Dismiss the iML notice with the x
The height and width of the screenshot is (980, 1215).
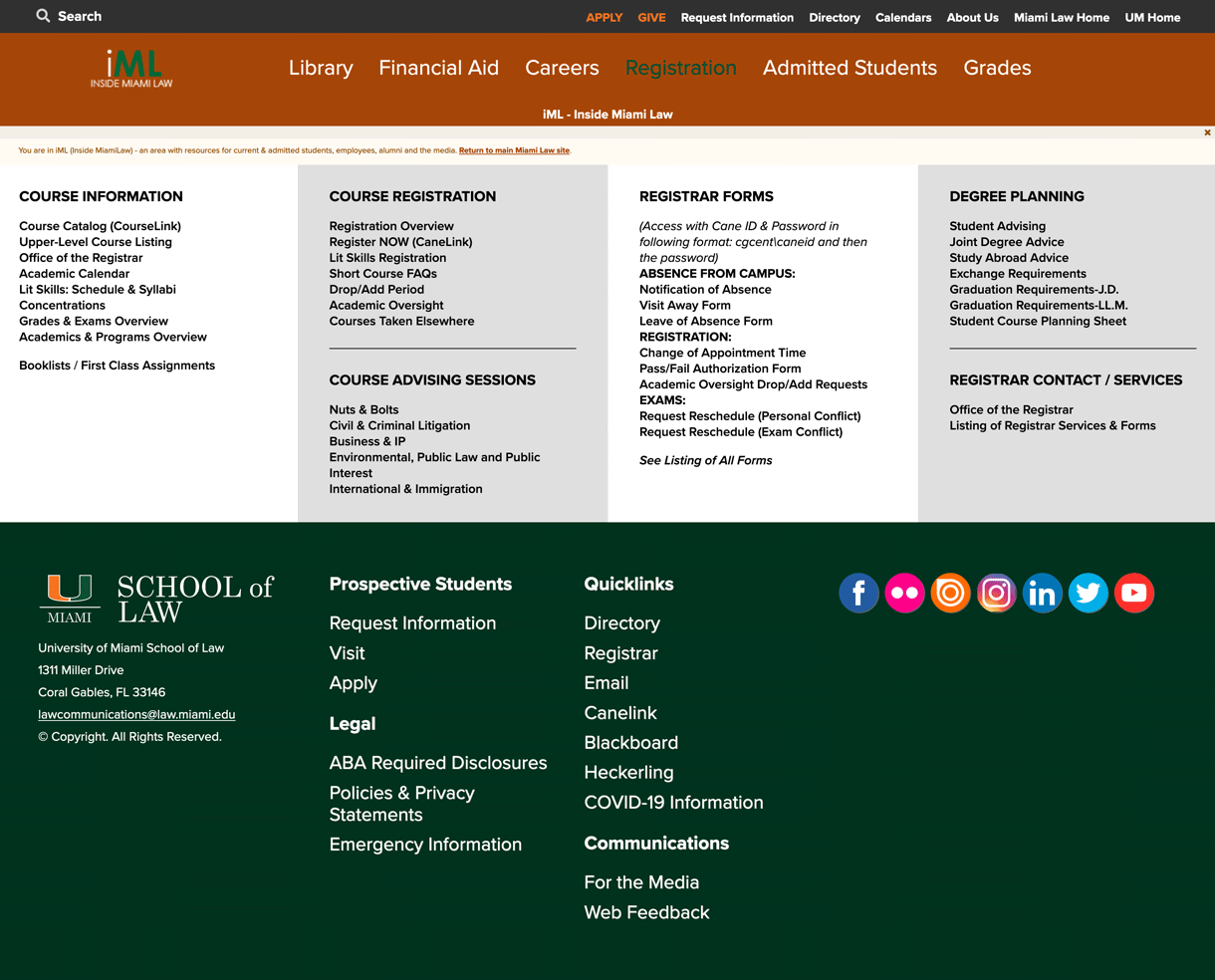[x=1207, y=132]
